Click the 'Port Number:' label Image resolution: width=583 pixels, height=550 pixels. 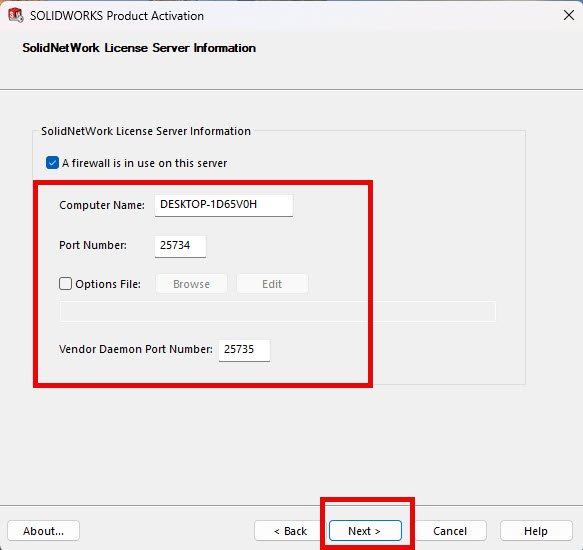pyautogui.click(x=93, y=245)
